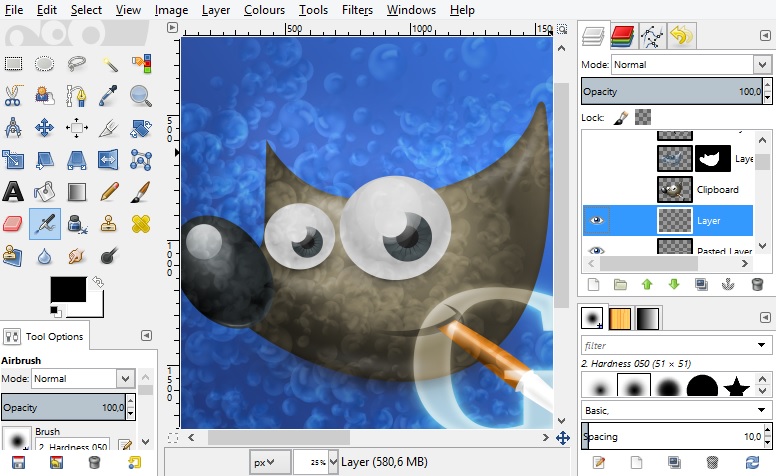This screenshot has width=776, height=476.
Task: Select the Foreground Select tool
Action: pos(45,95)
